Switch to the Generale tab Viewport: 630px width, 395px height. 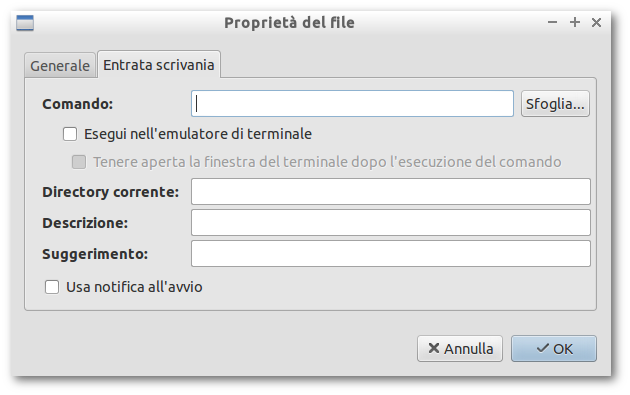(x=60, y=65)
